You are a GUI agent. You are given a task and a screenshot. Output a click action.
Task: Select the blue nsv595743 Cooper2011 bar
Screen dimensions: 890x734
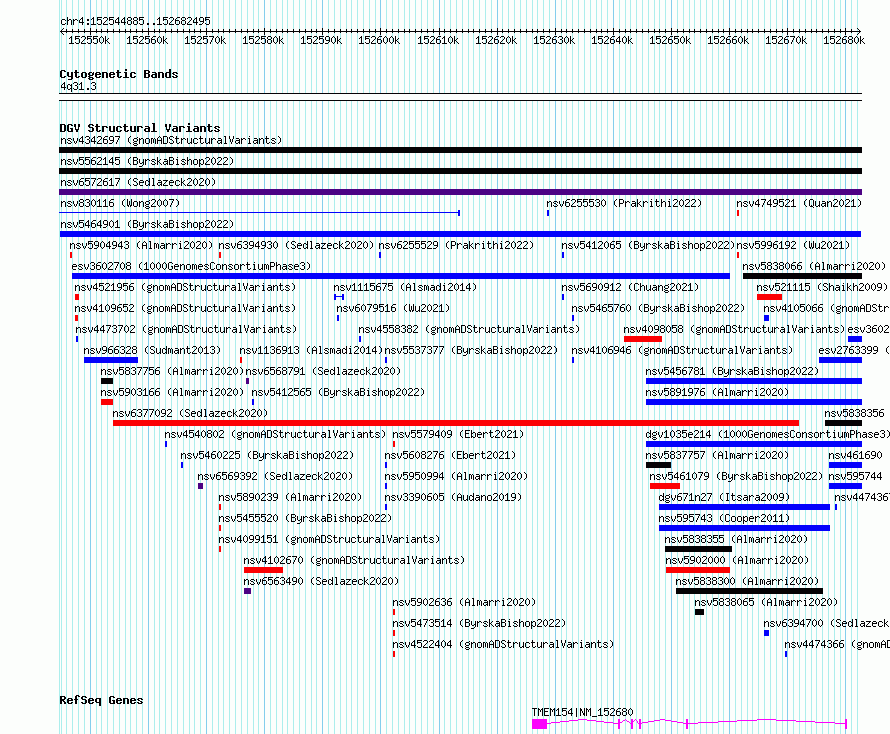point(744,528)
